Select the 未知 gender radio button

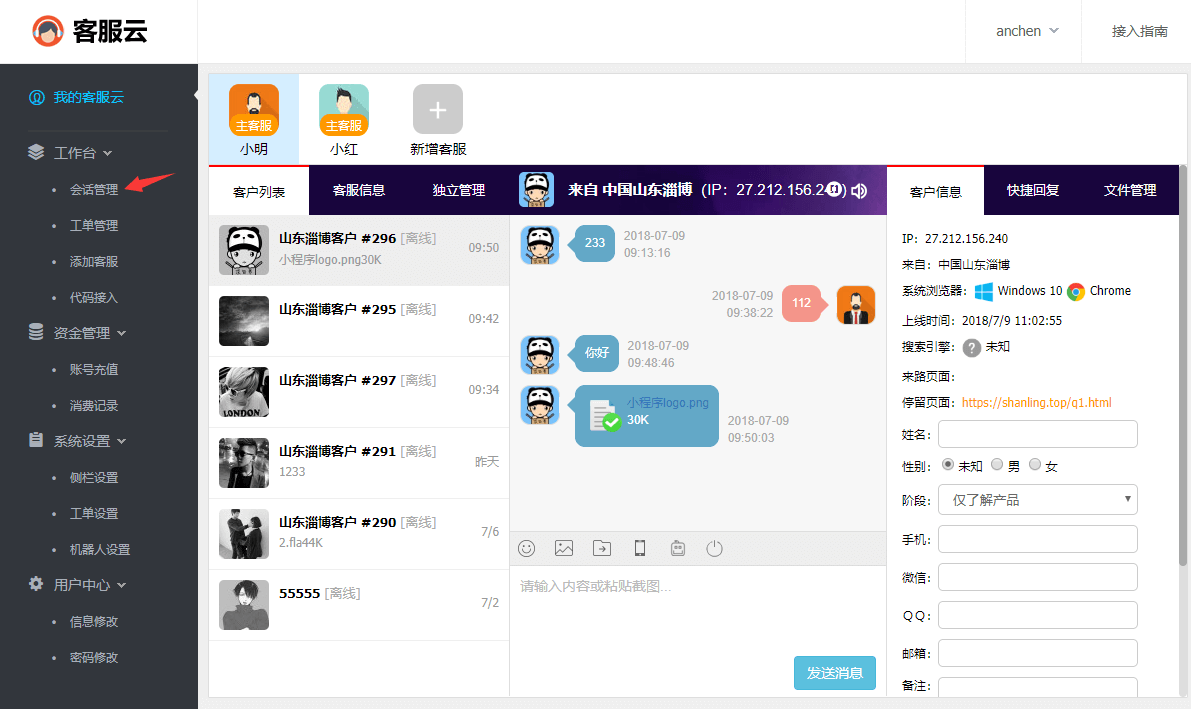click(948, 465)
